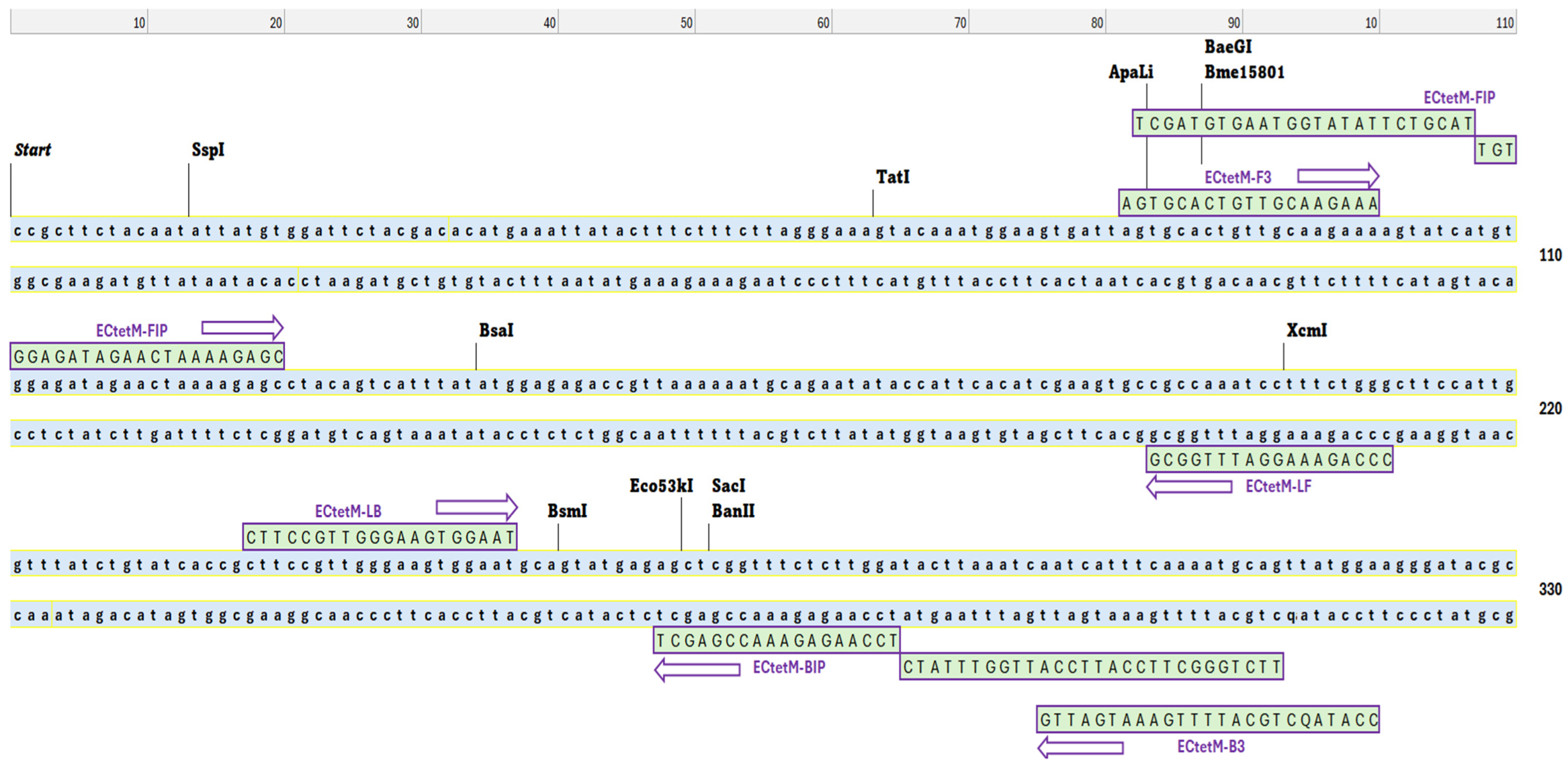Viewport: 1568px width, 769px height.
Task: Click the ECtetM-BIP reverse arrow
Action: pos(697,669)
